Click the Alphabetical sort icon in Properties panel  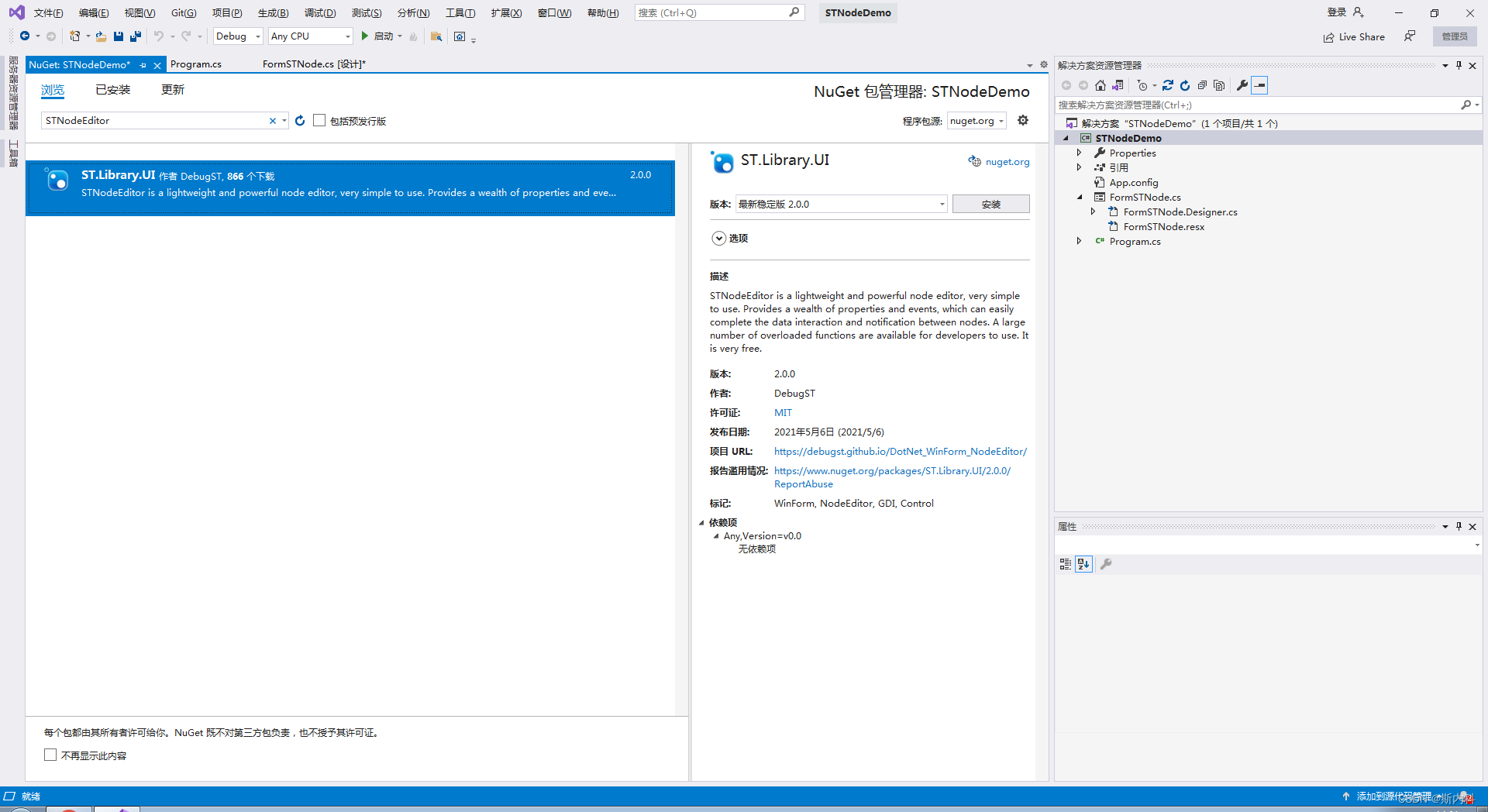pyautogui.click(x=1083, y=564)
